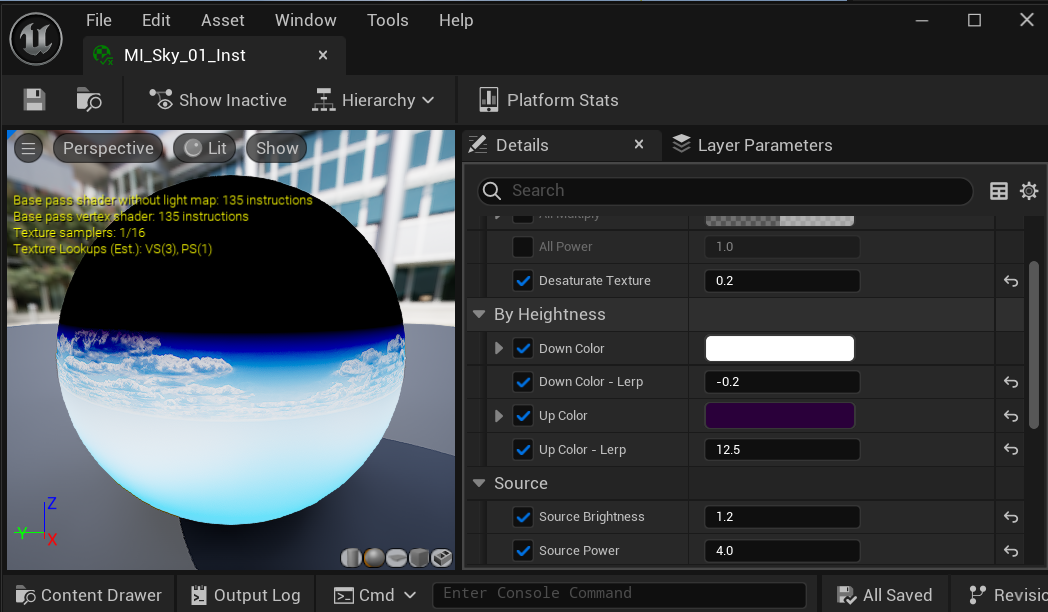Image resolution: width=1048 pixels, height=612 pixels.
Task: Select the Details tab
Action: click(521, 145)
